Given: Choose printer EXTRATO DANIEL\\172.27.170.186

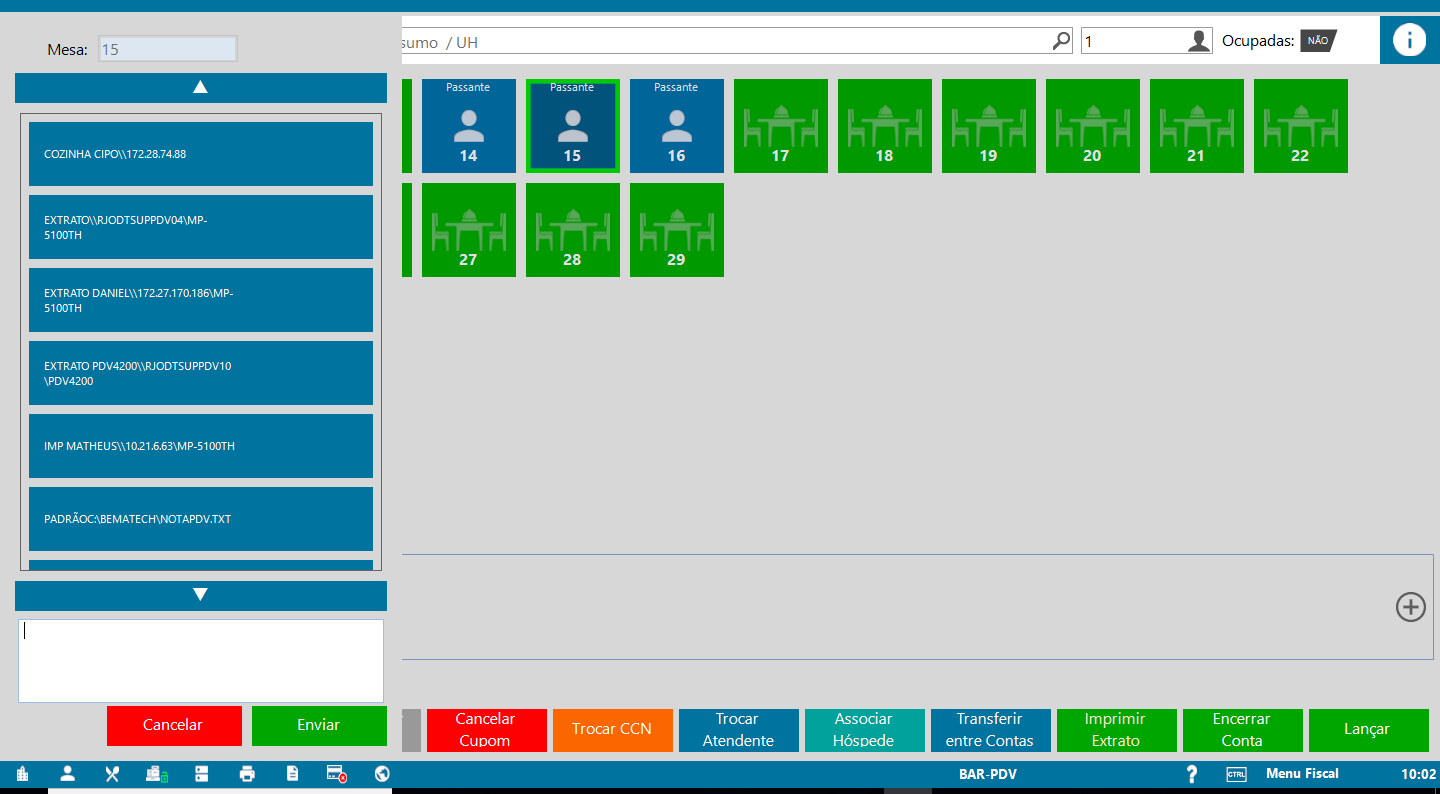Looking at the screenshot, I should point(201,300).
